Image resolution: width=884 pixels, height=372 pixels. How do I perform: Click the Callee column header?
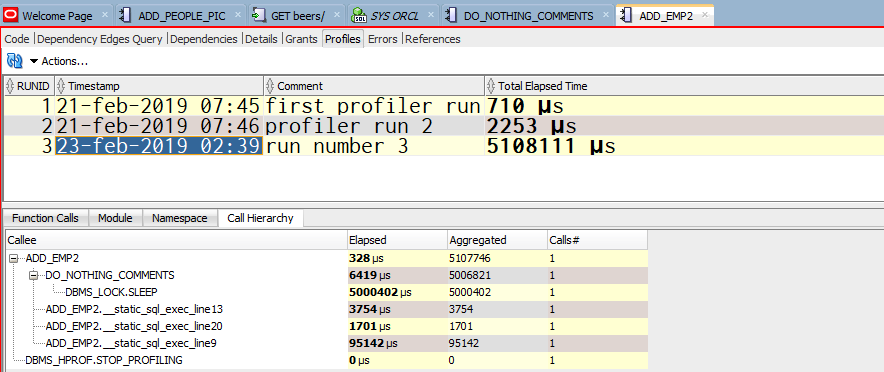[x=176, y=240]
